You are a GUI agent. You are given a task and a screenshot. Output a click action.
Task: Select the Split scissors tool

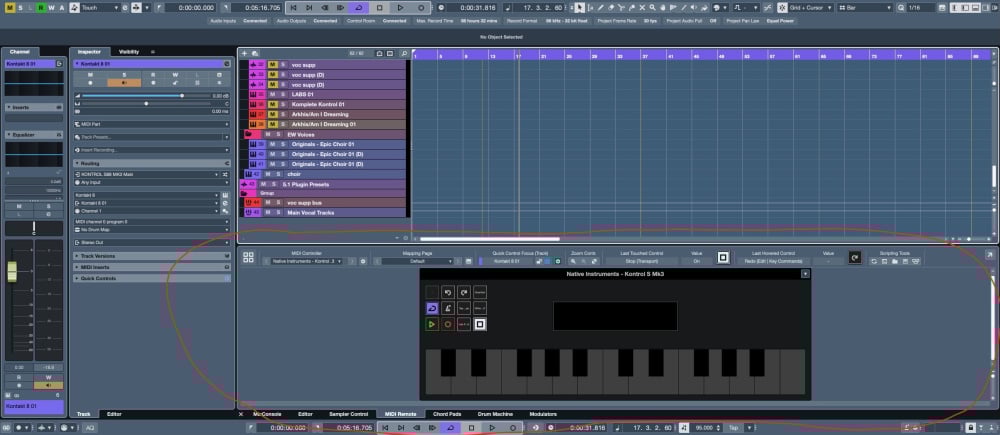click(621, 8)
